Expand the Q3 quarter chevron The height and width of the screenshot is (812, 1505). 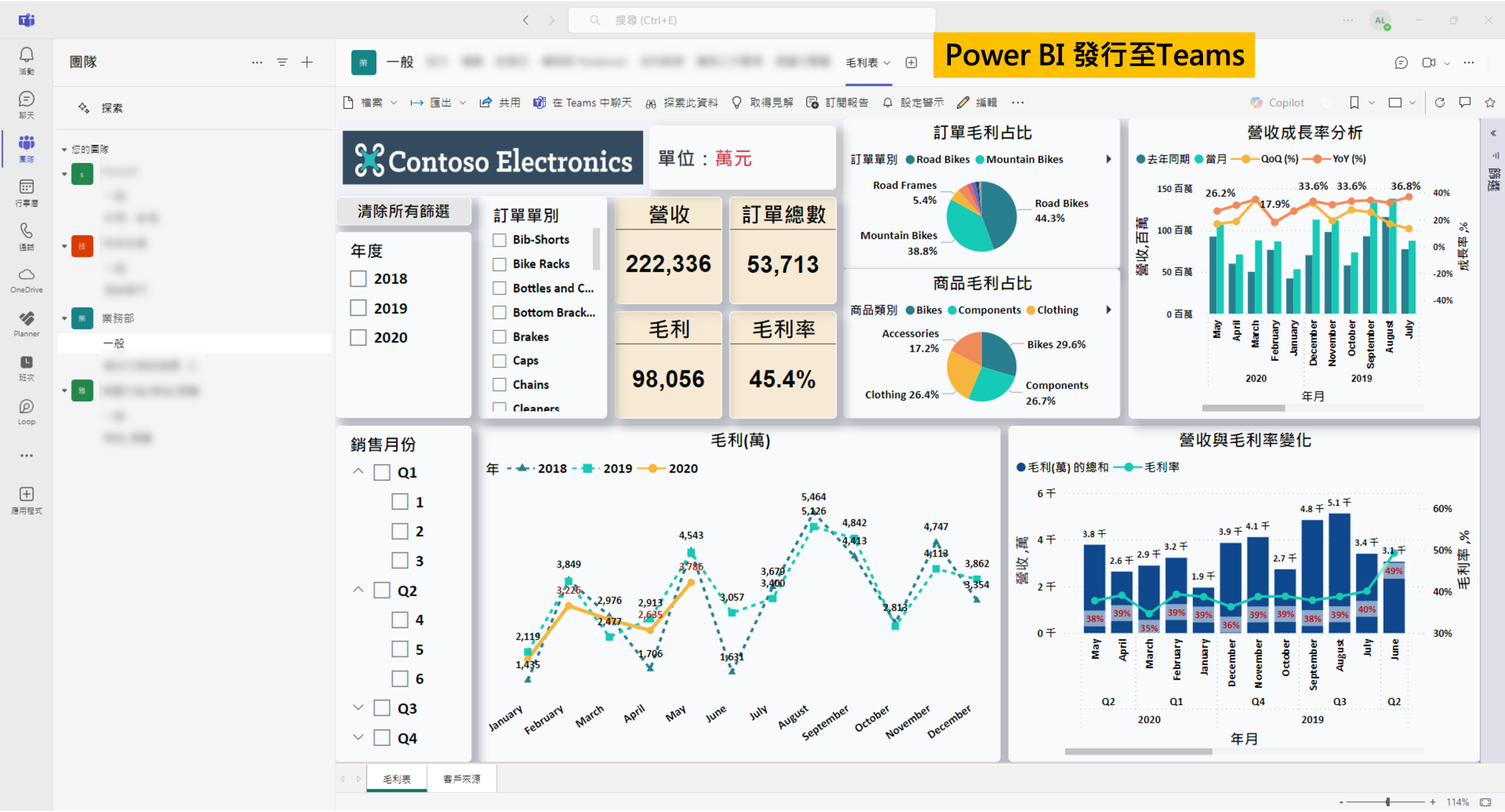click(358, 708)
